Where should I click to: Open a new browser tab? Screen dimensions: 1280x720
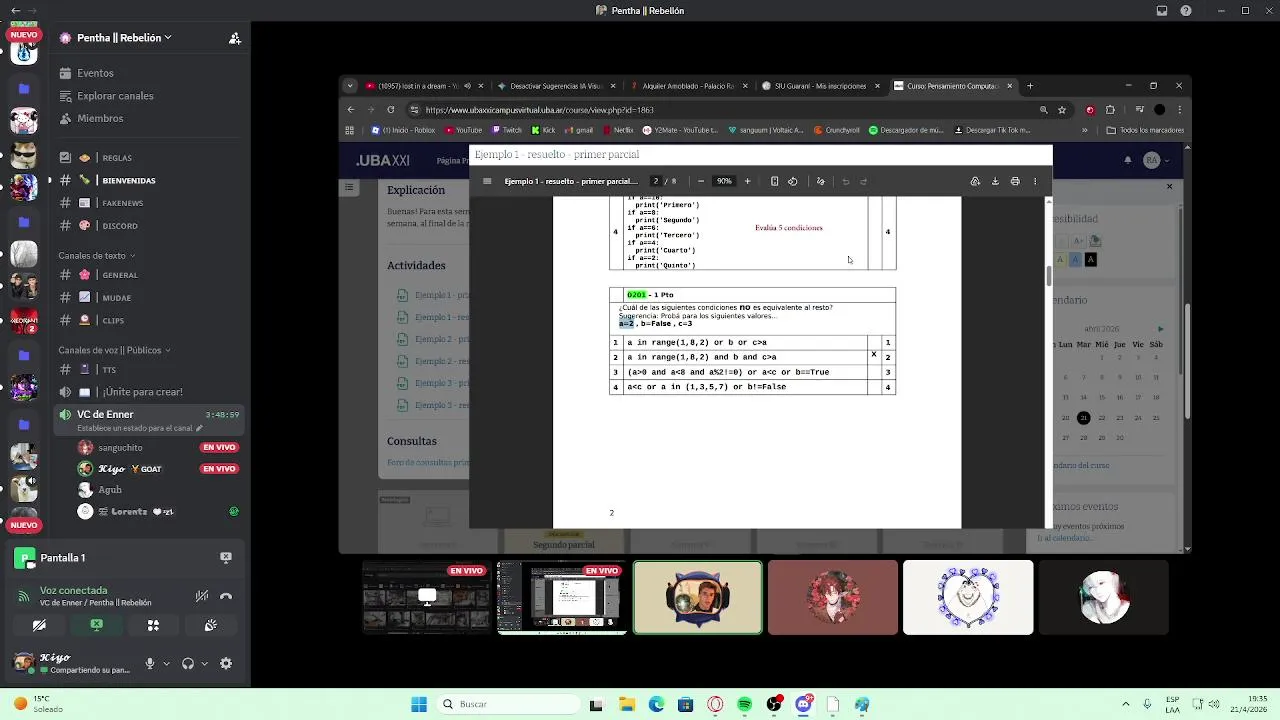click(1030, 86)
